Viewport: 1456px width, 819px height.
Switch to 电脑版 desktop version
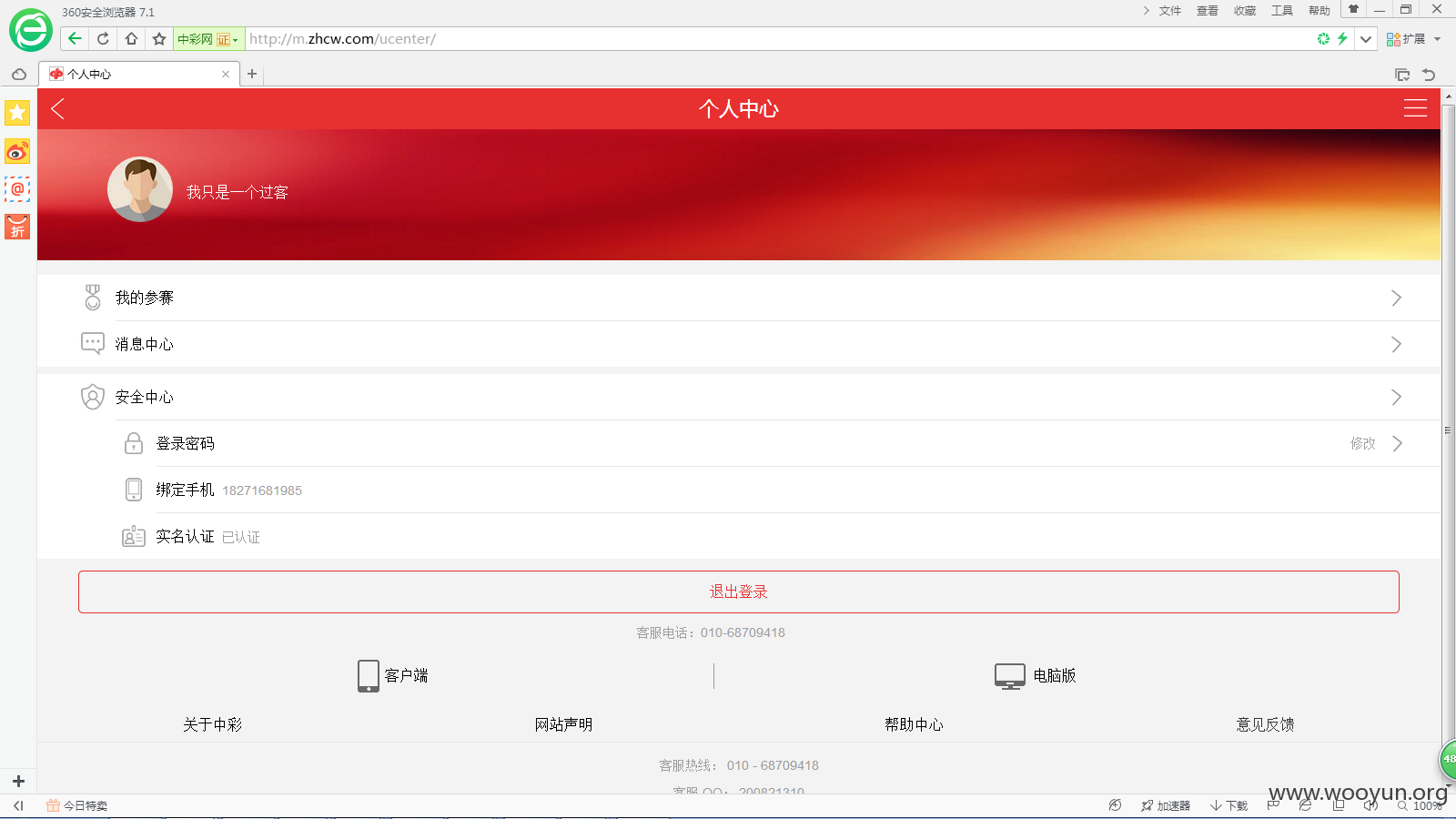[x=1036, y=675]
